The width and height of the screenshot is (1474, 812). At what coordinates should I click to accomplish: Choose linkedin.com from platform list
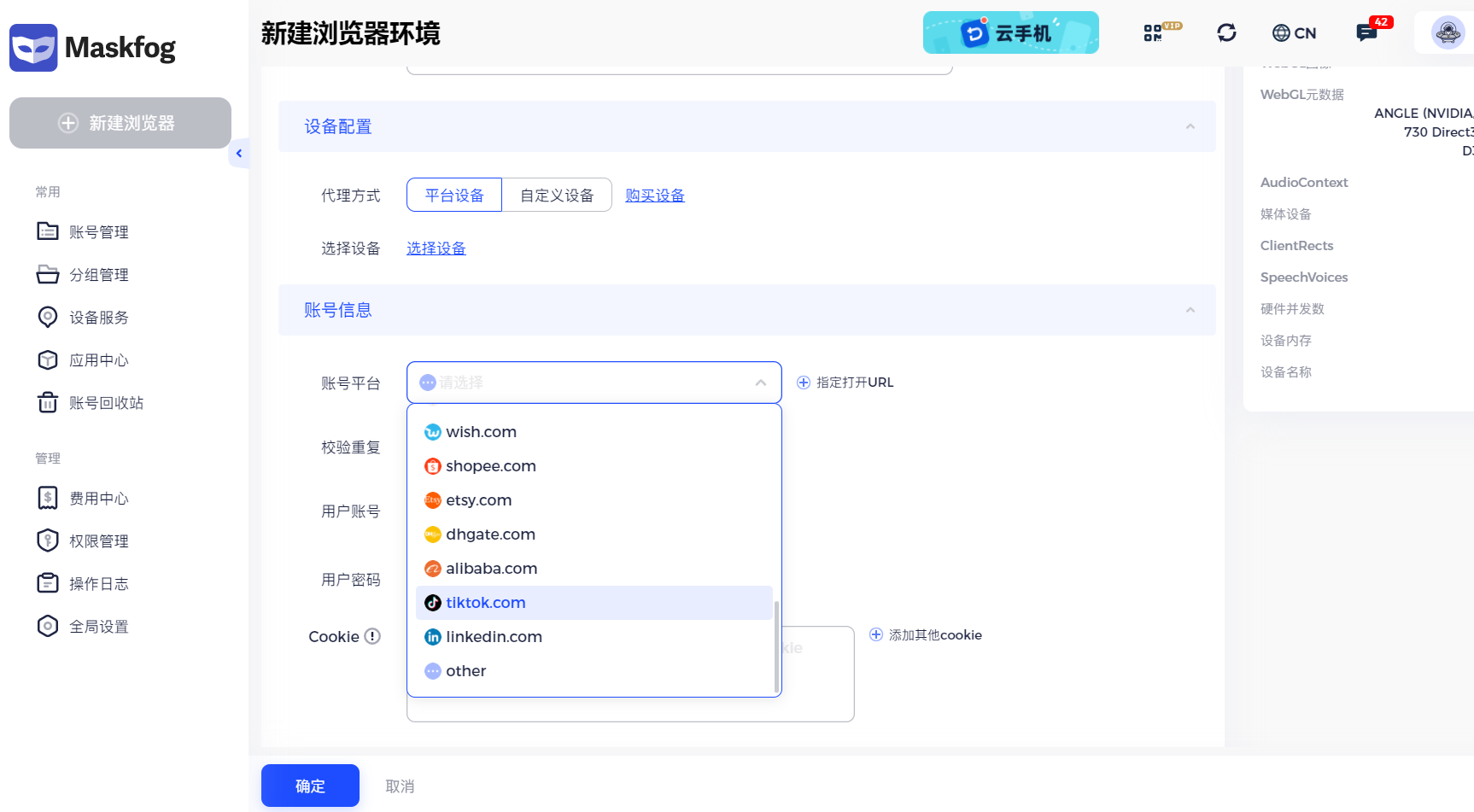point(594,637)
